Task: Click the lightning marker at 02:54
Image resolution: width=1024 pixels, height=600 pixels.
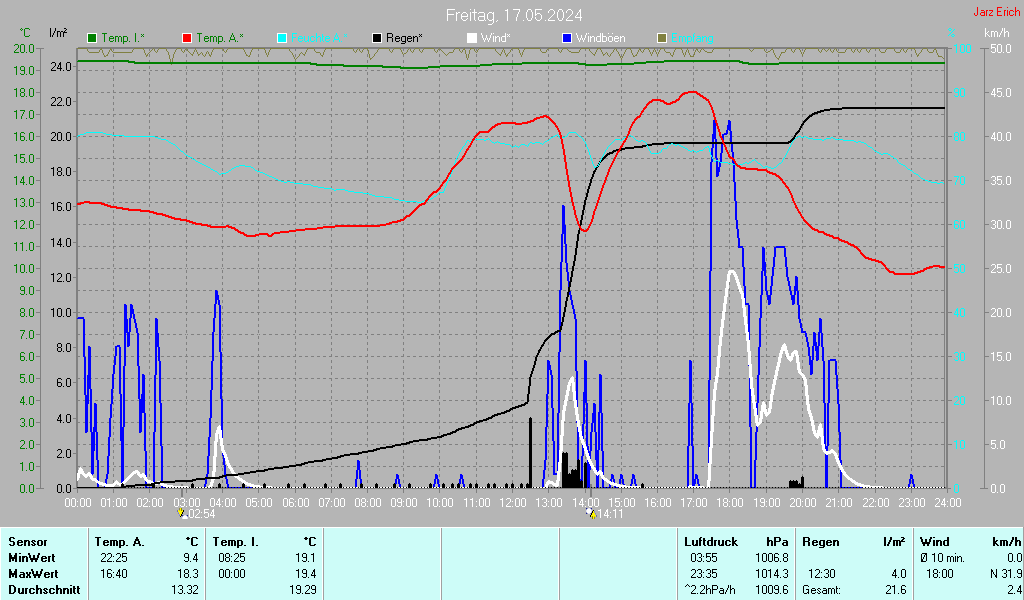Action: pos(181,513)
